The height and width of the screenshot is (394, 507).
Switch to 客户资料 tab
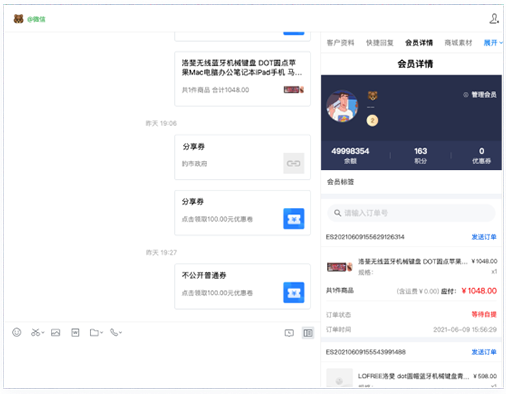pos(340,43)
